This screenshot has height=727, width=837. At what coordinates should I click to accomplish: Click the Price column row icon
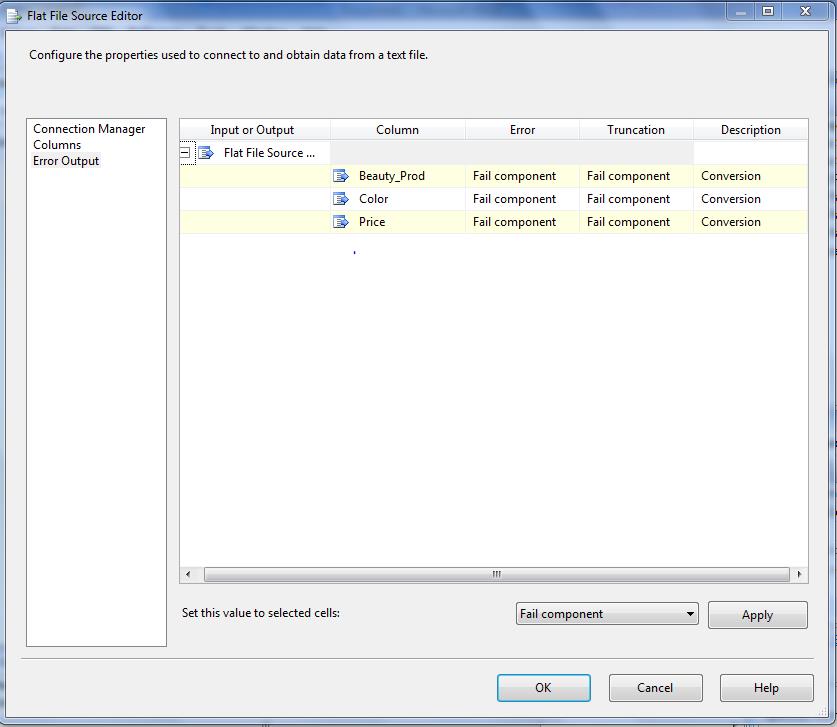(x=341, y=222)
